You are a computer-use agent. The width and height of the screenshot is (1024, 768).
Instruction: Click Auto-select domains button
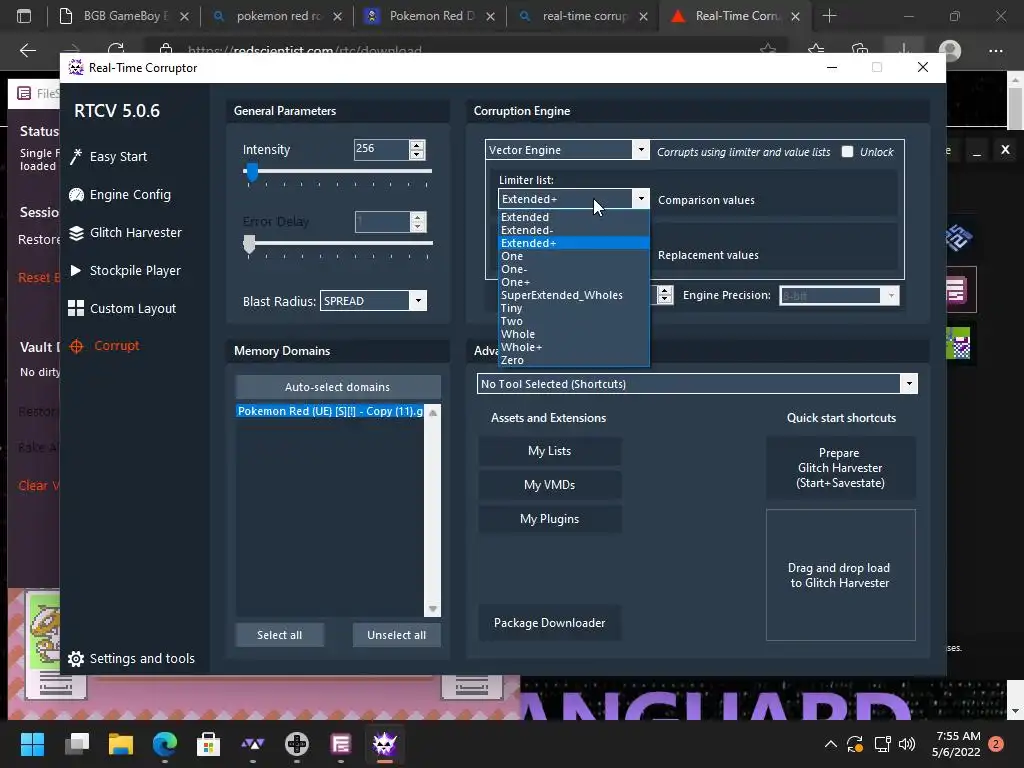pos(338,387)
